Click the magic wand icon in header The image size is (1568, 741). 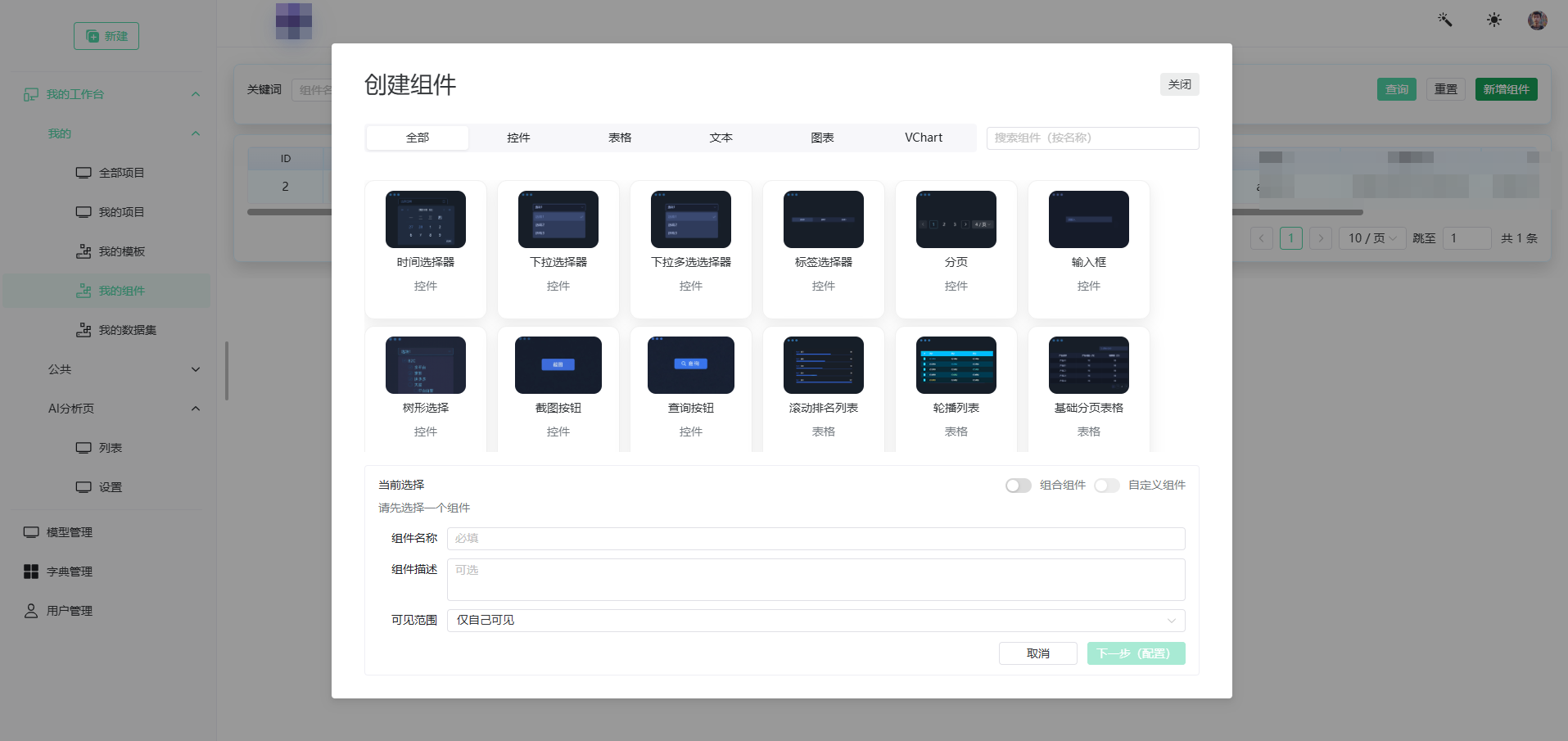[1445, 20]
